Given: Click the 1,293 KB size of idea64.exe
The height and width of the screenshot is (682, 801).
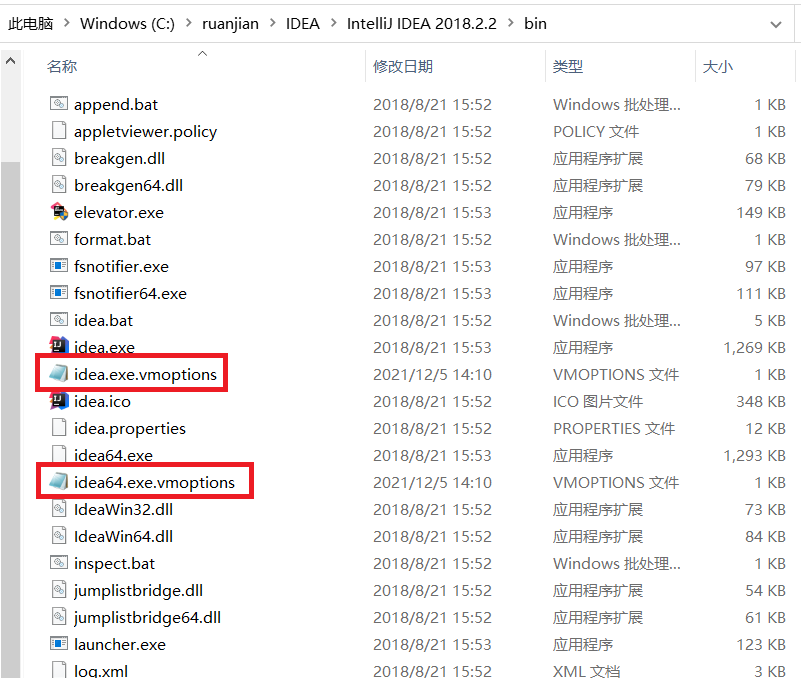Looking at the screenshot, I should click(754, 455).
